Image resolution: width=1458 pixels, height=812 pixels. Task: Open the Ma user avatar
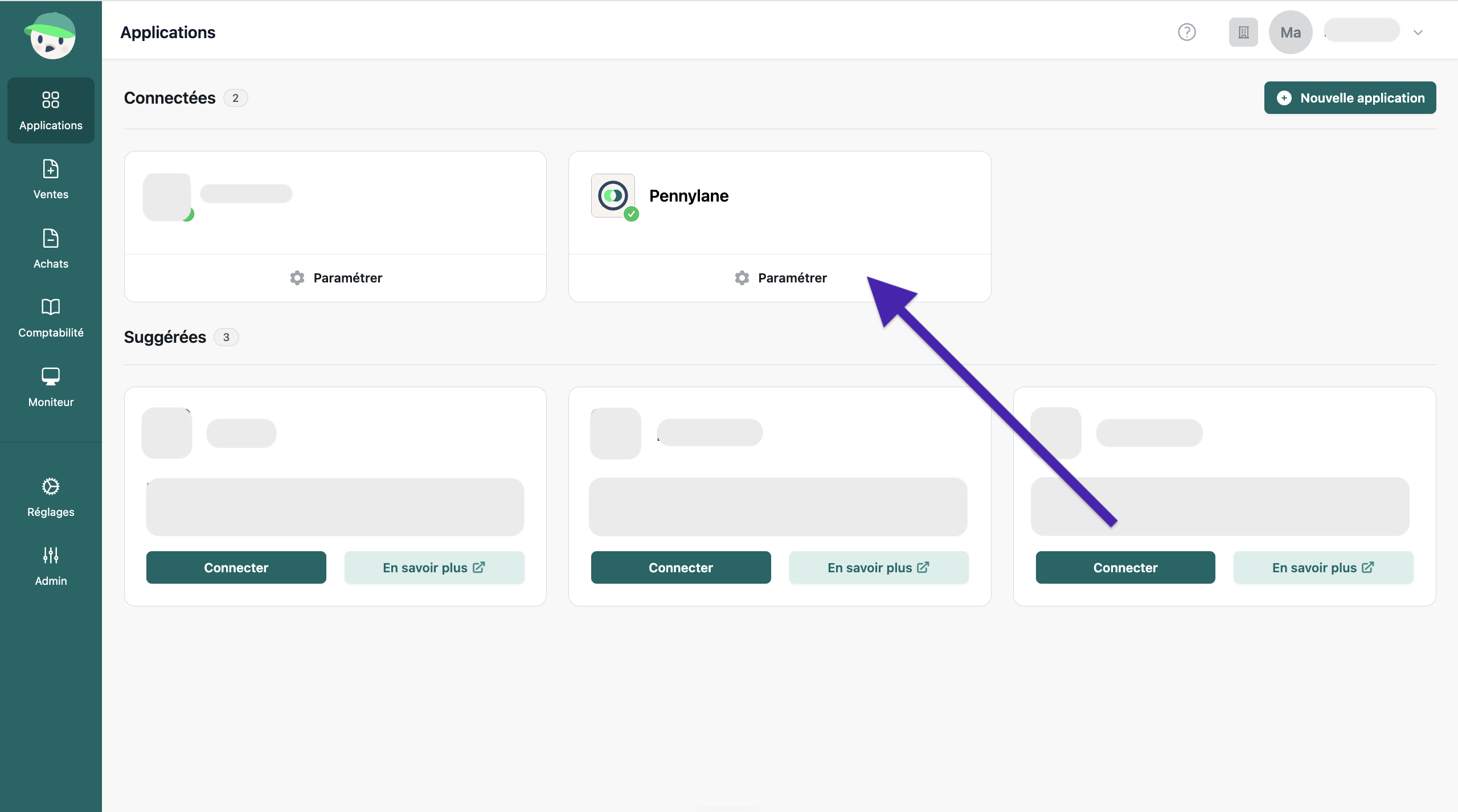(x=1291, y=32)
